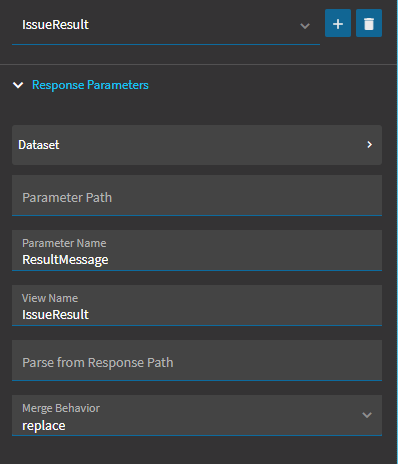Screen dimensions: 398x464
Task: Open the IssueResult dropdown arrow at top
Action: pyautogui.click(x=305, y=26)
